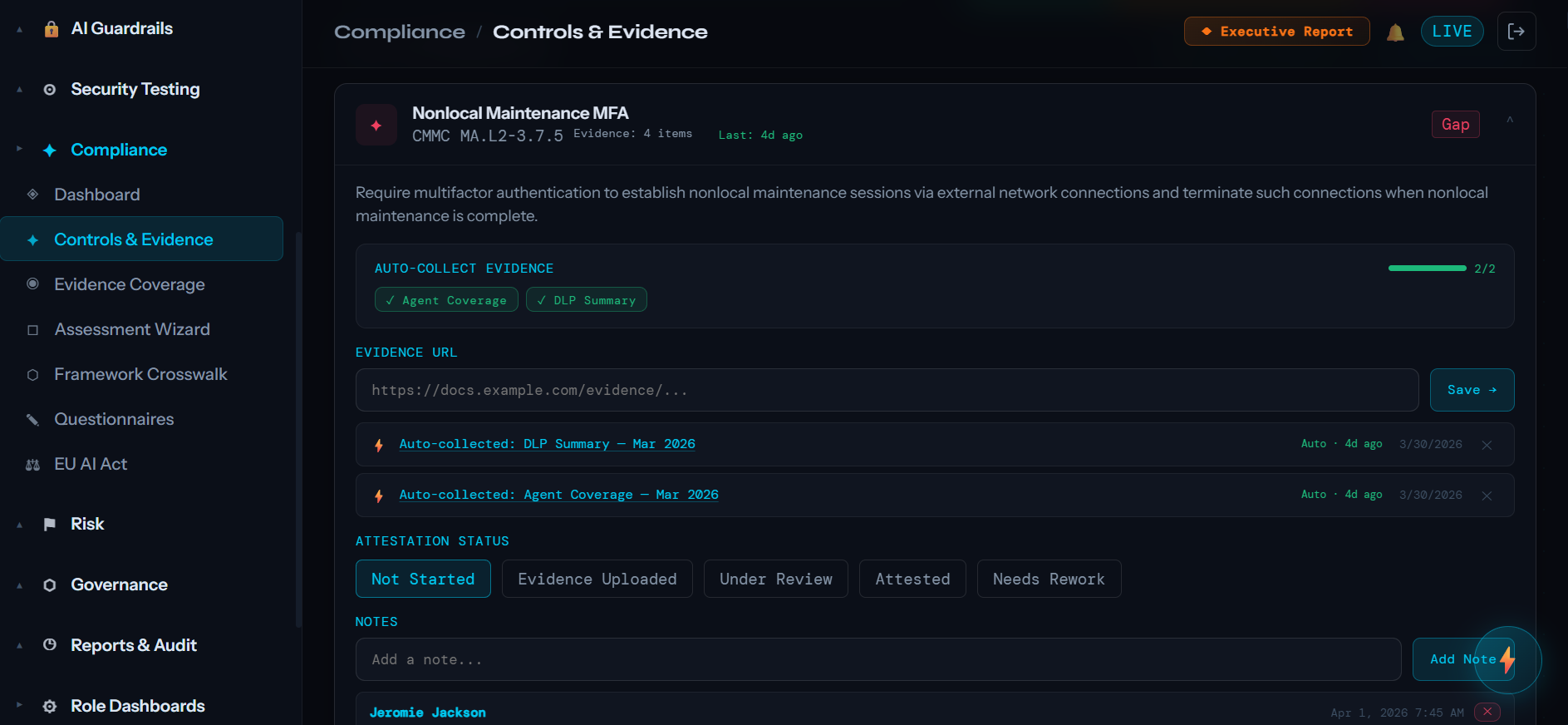The image size is (1568, 725).
Task: Click the Dashboard diamond icon
Action: pos(33,195)
